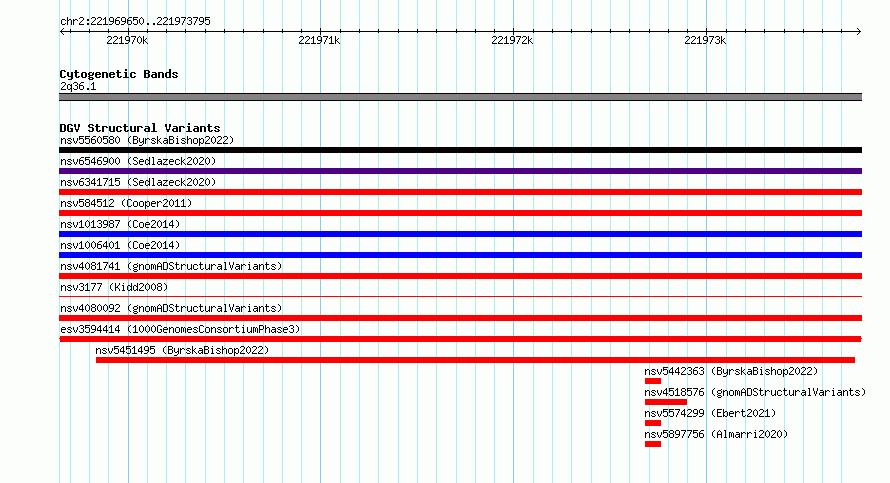Click the left arrowhead of the ruler
890x483 pixels.
pos(63,31)
